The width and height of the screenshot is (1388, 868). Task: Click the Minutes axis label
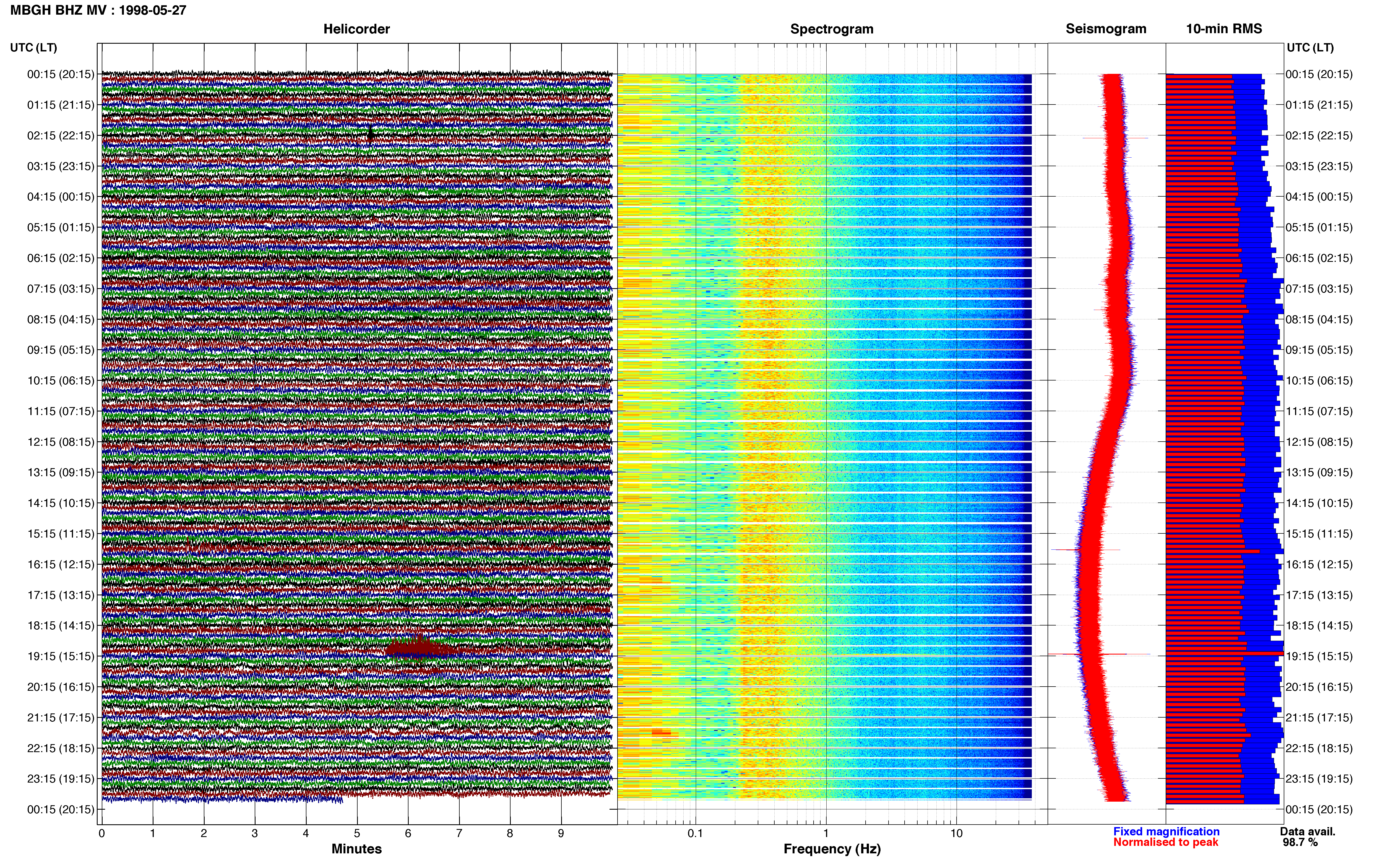(x=356, y=848)
